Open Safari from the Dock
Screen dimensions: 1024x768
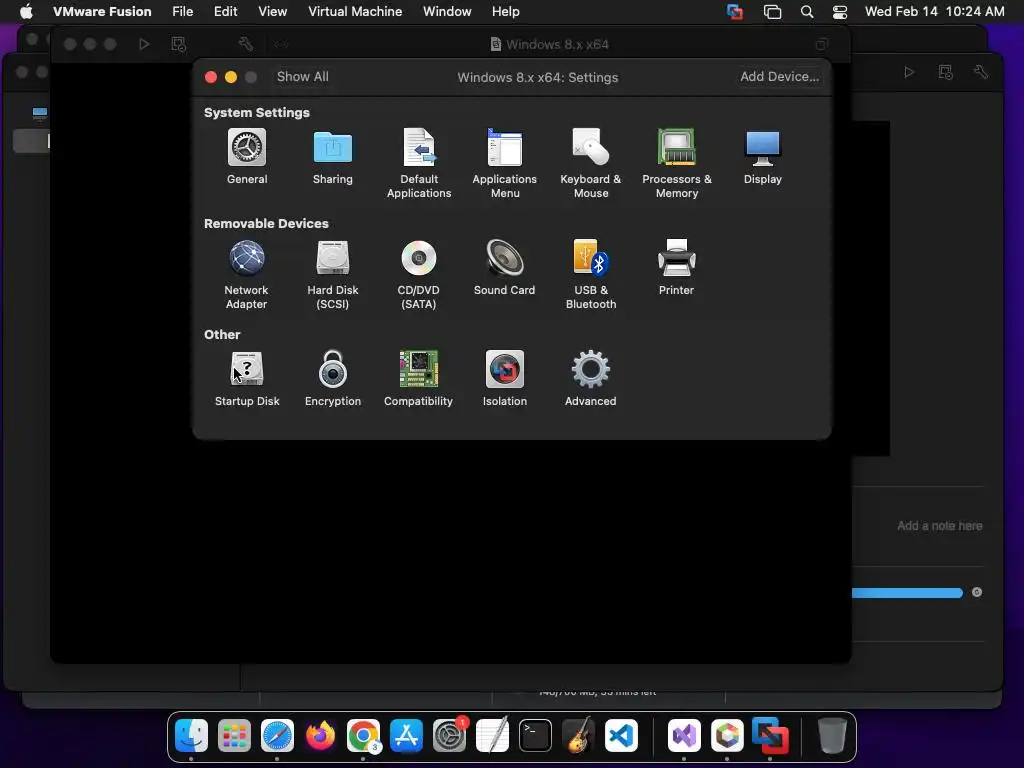click(x=278, y=736)
